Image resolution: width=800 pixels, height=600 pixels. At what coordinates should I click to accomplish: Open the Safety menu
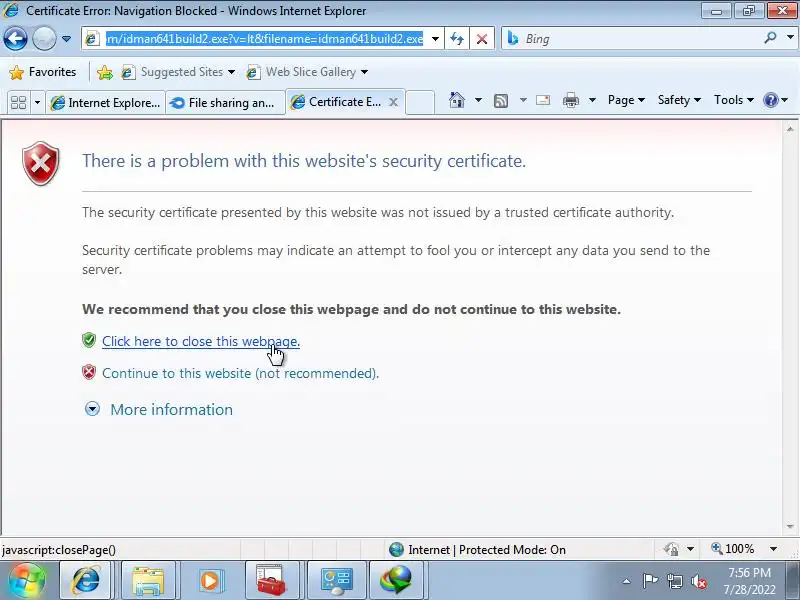click(679, 100)
